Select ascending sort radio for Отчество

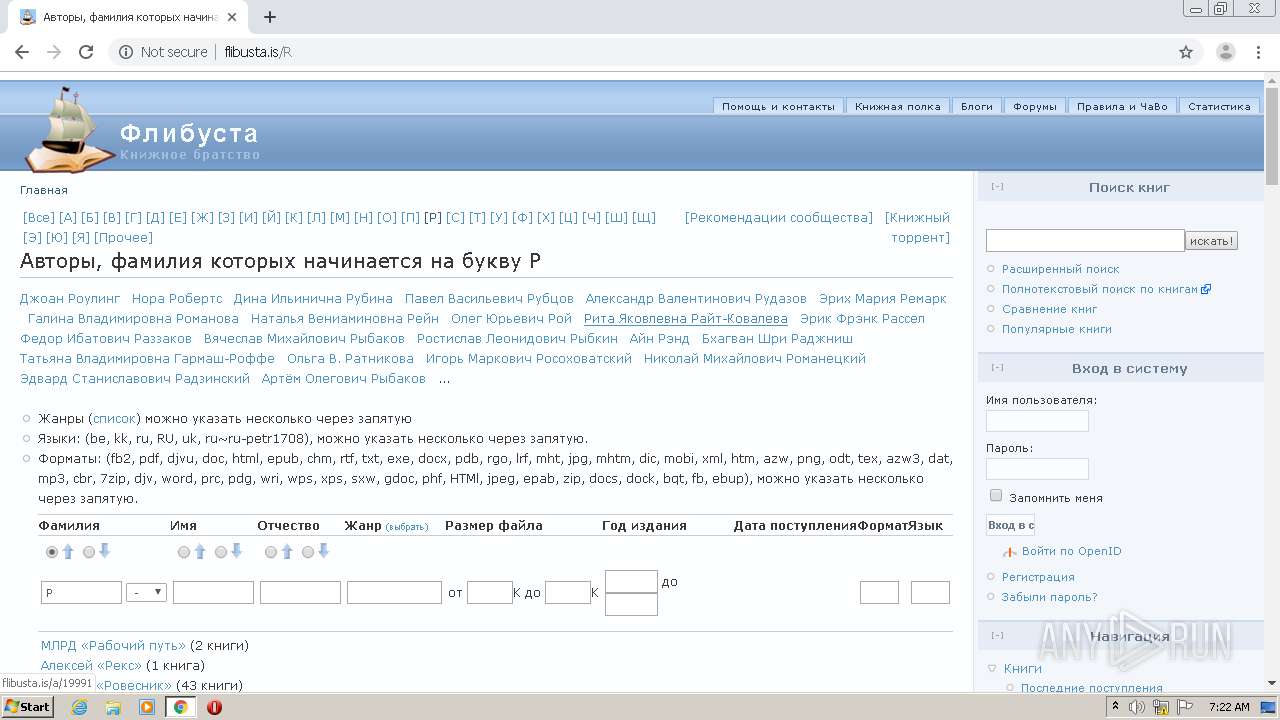(271, 552)
